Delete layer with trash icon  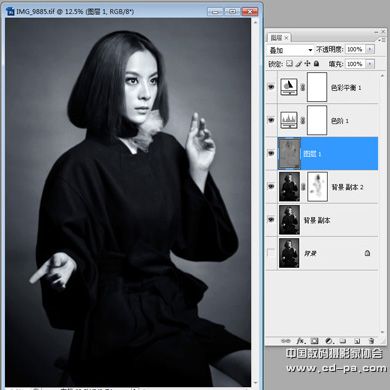point(371,341)
